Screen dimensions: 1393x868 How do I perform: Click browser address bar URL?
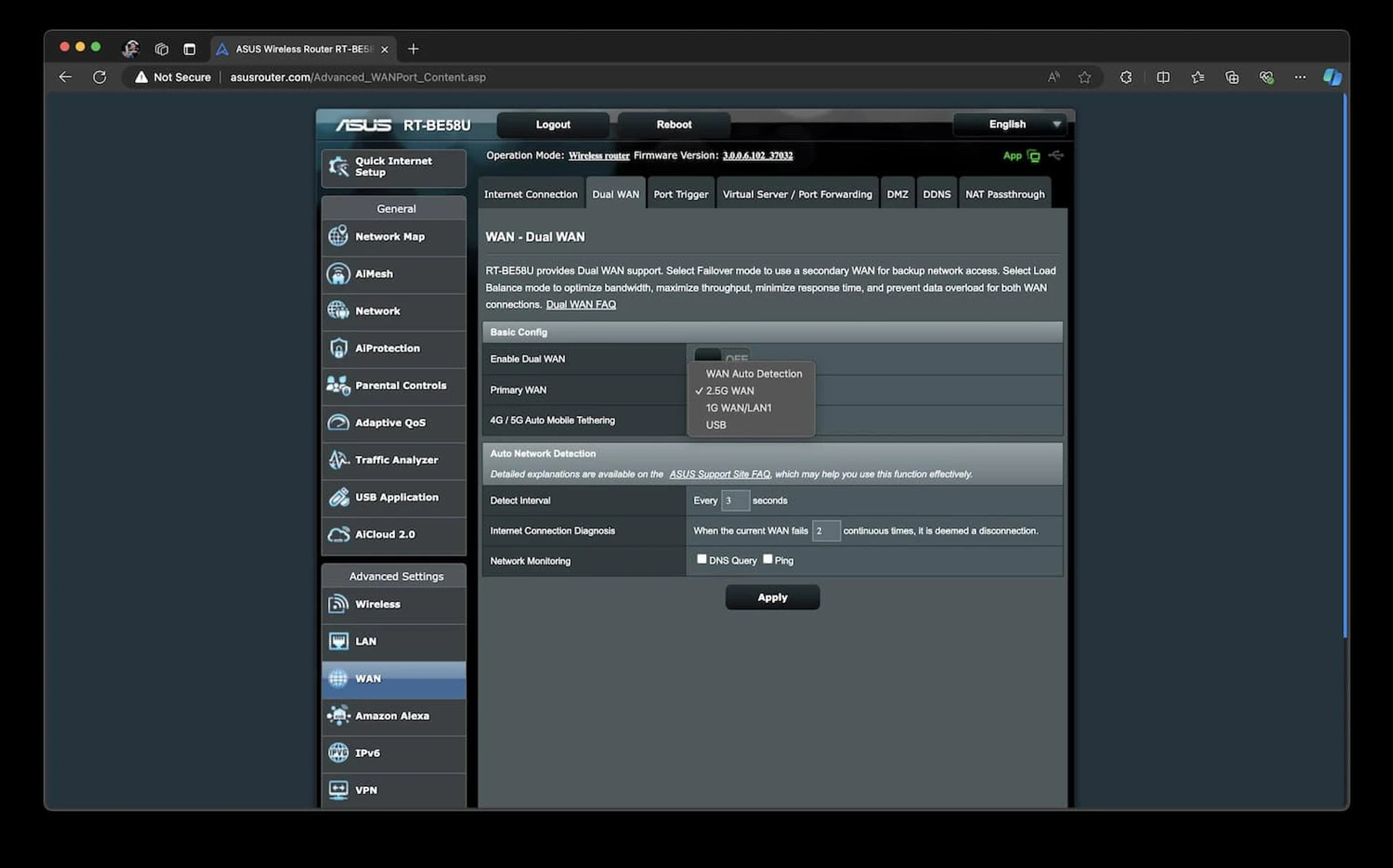pos(358,77)
